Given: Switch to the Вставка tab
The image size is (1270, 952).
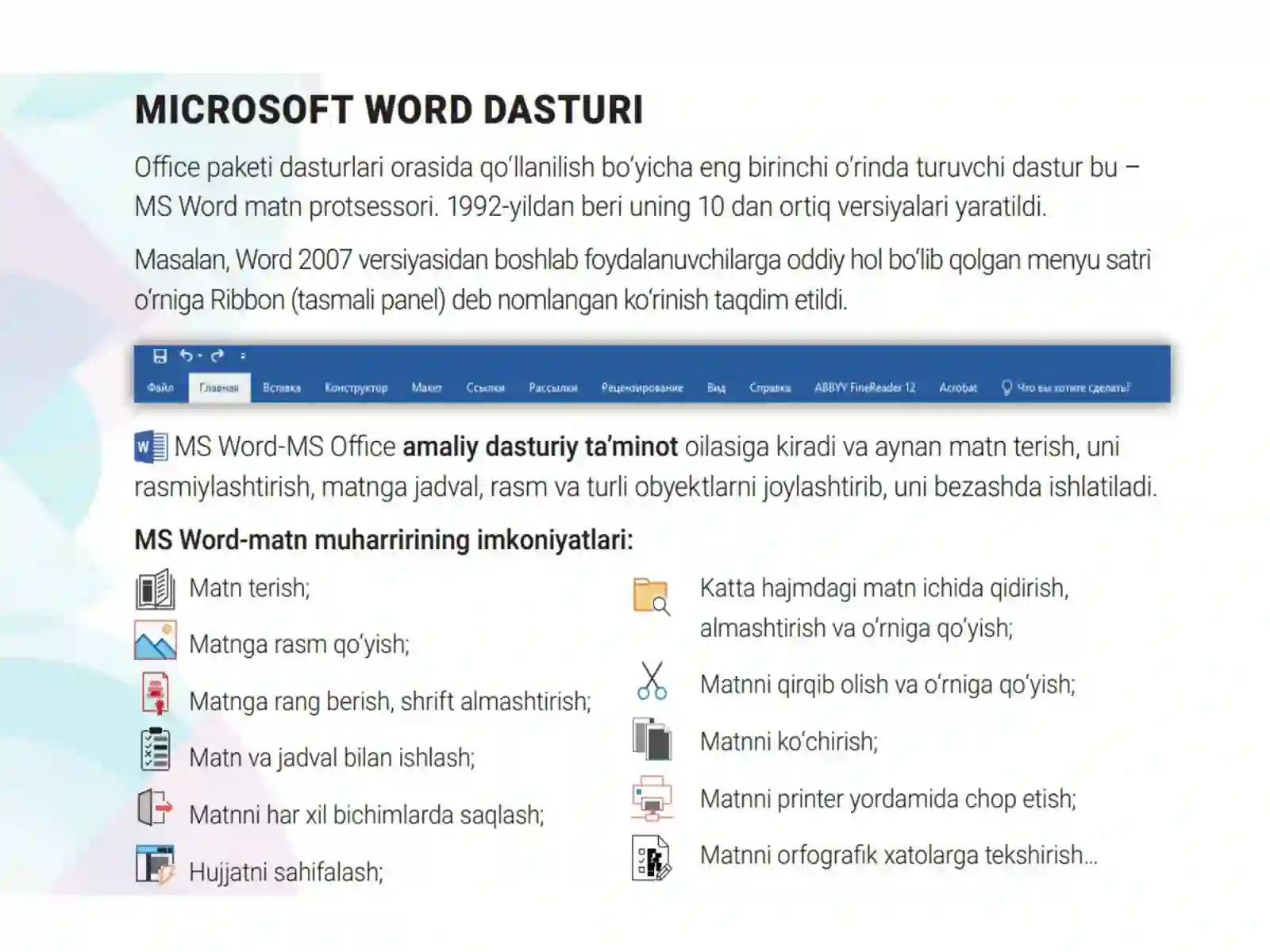Looking at the screenshot, I should [282, 388].
